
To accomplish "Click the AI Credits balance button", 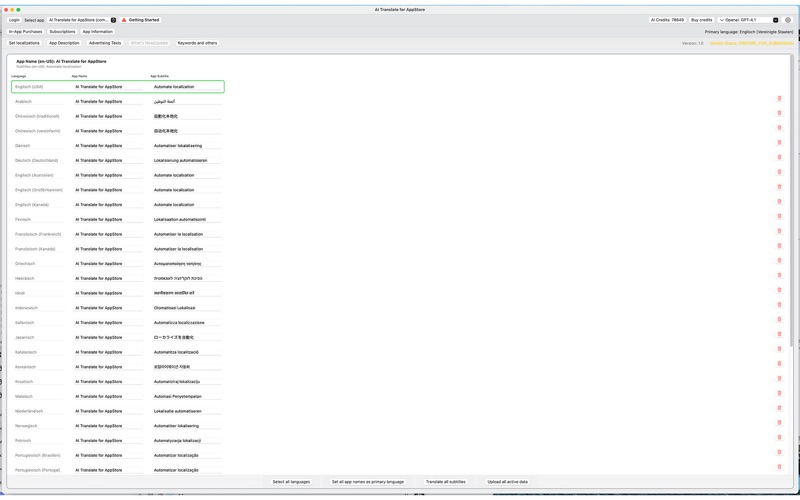I will coord(667,20).
